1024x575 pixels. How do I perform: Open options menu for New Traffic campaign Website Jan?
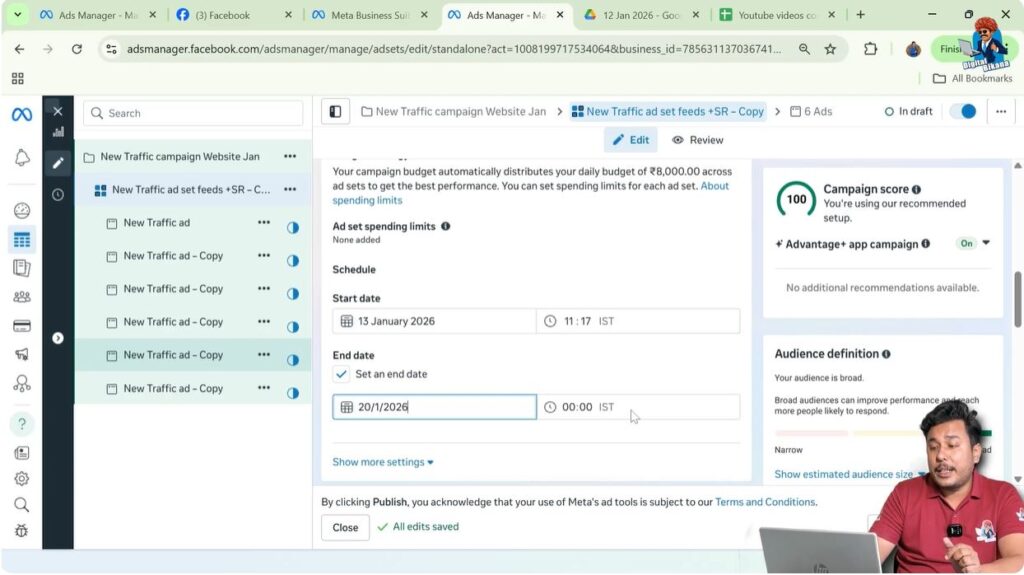(x=290, y=156)
